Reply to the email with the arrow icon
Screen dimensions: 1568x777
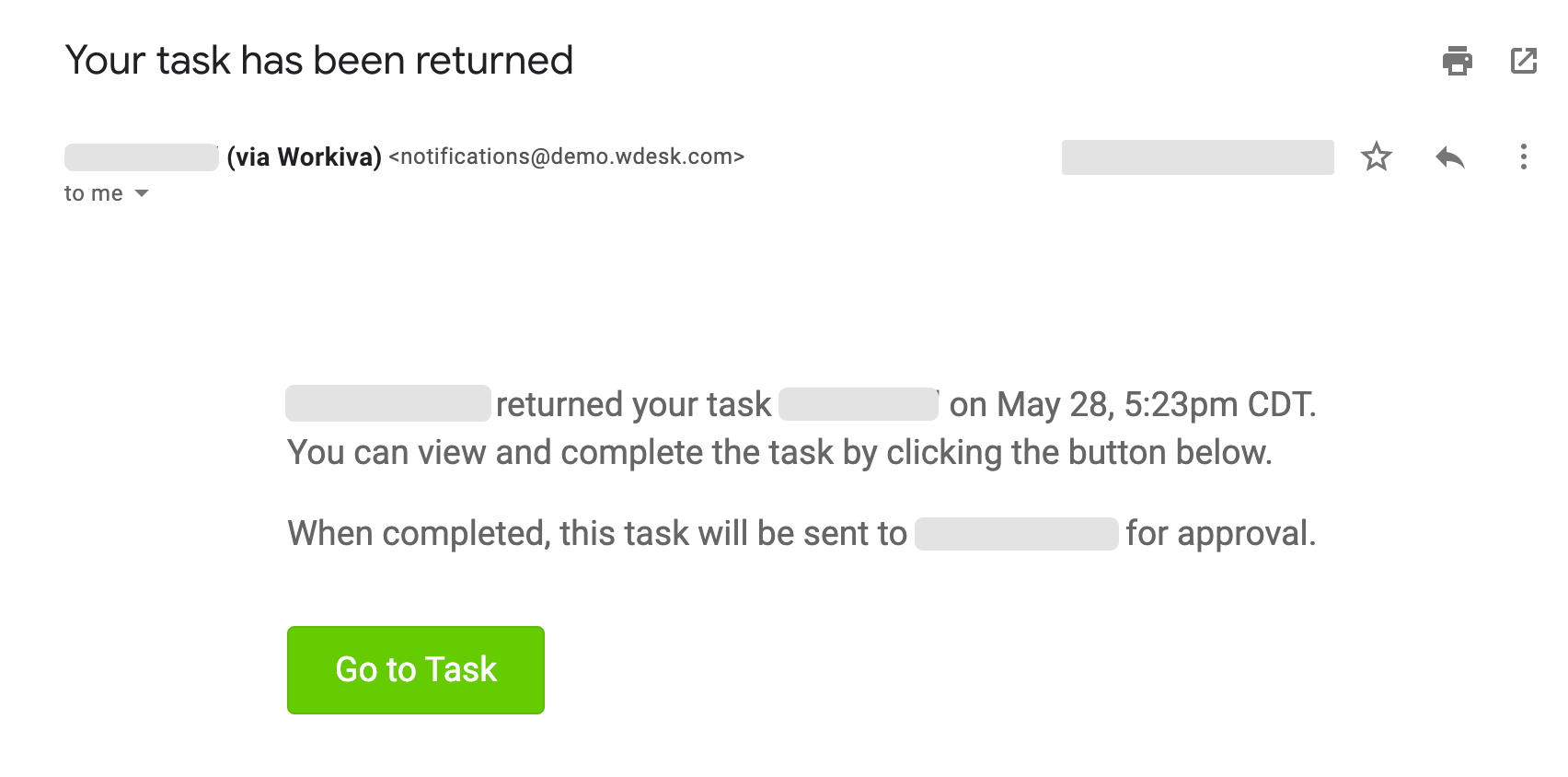[x=1450, y=157]
